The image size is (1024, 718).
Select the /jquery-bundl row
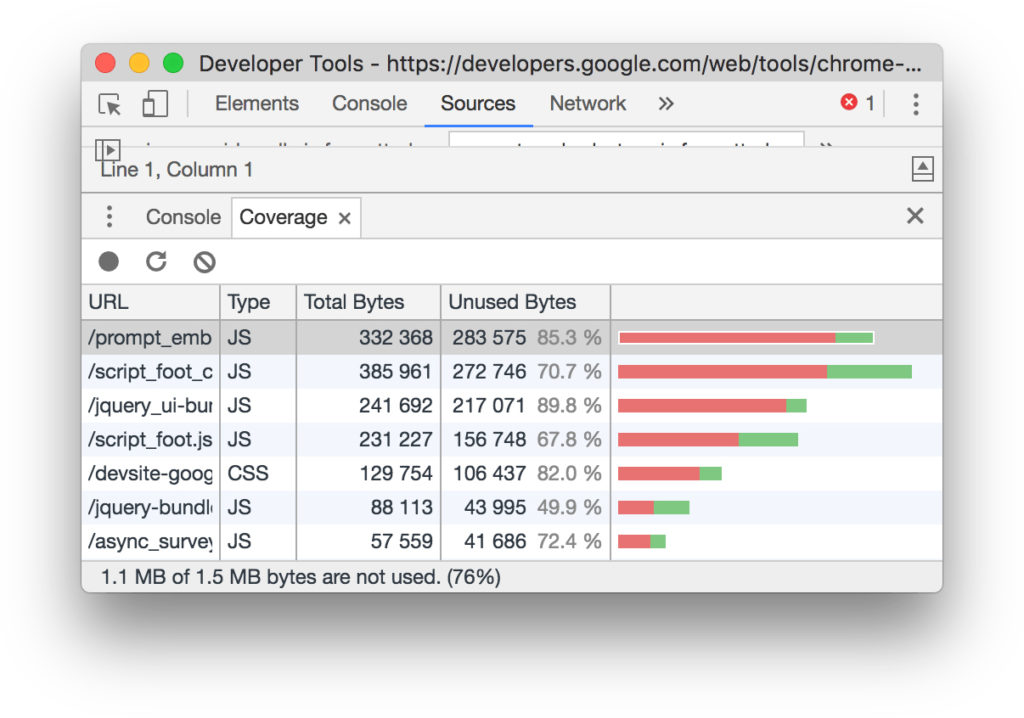(x=512, y=507)
